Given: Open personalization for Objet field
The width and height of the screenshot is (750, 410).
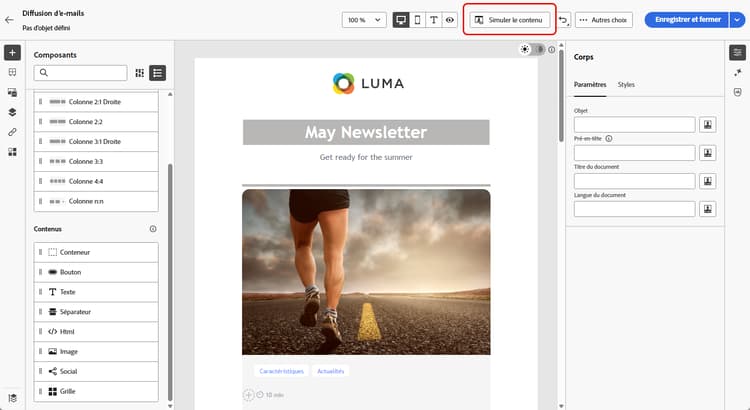Looking at the screenshot, I should (x=707, y=125).
